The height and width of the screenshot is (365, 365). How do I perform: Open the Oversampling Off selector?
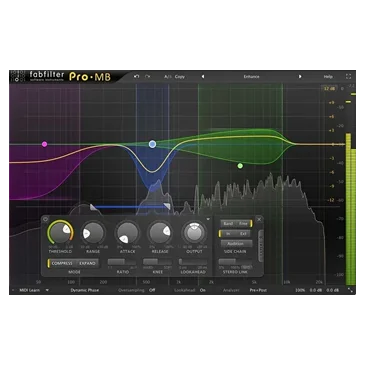click(152, 290)
